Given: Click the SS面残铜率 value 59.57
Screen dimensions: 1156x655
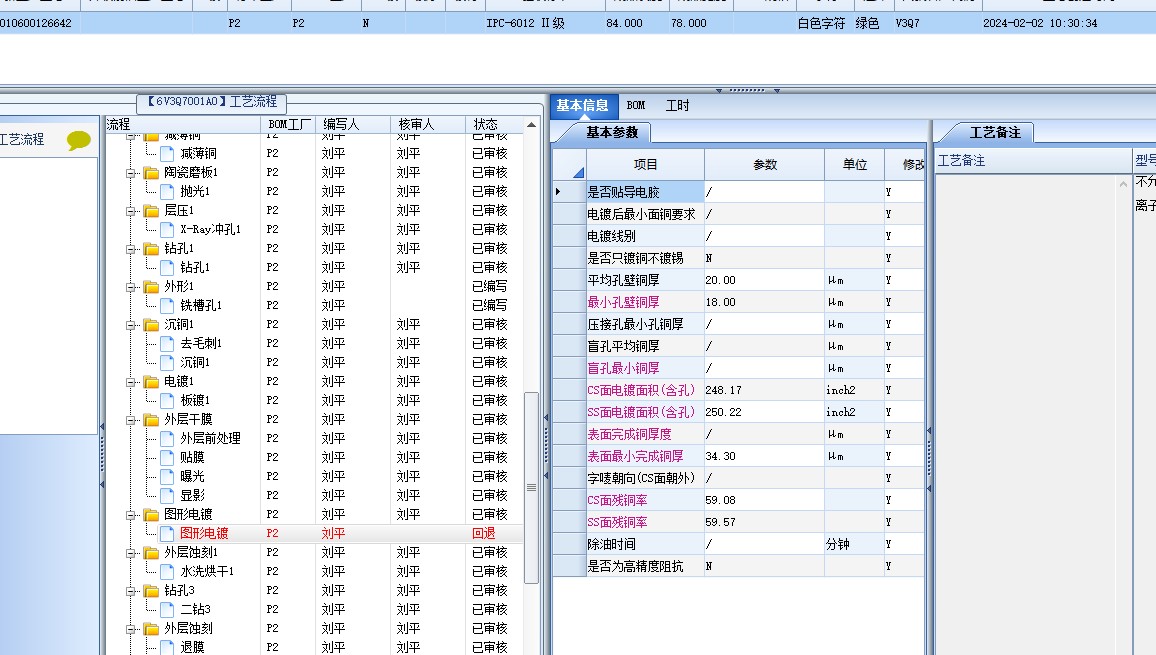Looking at the screenshot, I should coord(764,522).
